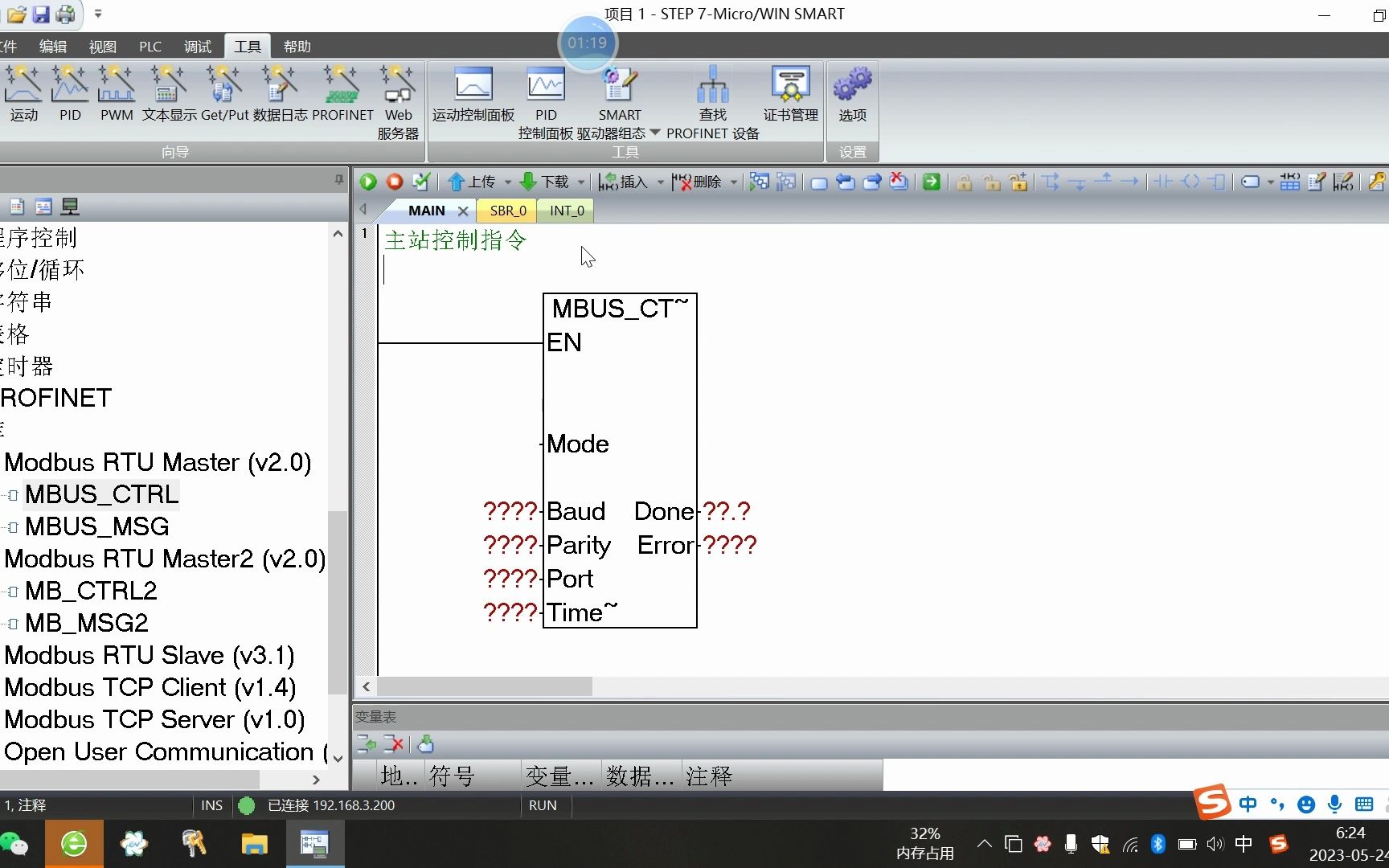Image resolution: width=1389 pixels, height=868 pixels.
Task: Open the PID 控制面板 tuning panel
Action: point(546,102)
